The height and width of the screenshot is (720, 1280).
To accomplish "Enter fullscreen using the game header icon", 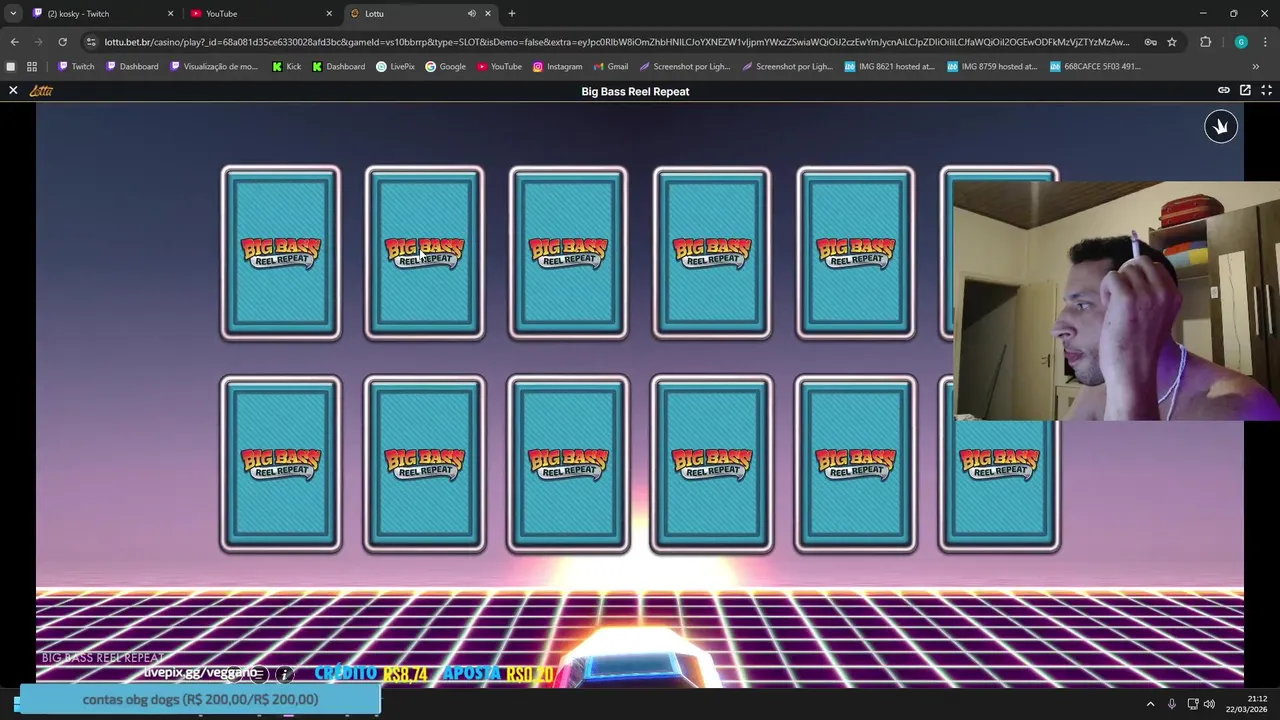I will [x=1266, y=90].
